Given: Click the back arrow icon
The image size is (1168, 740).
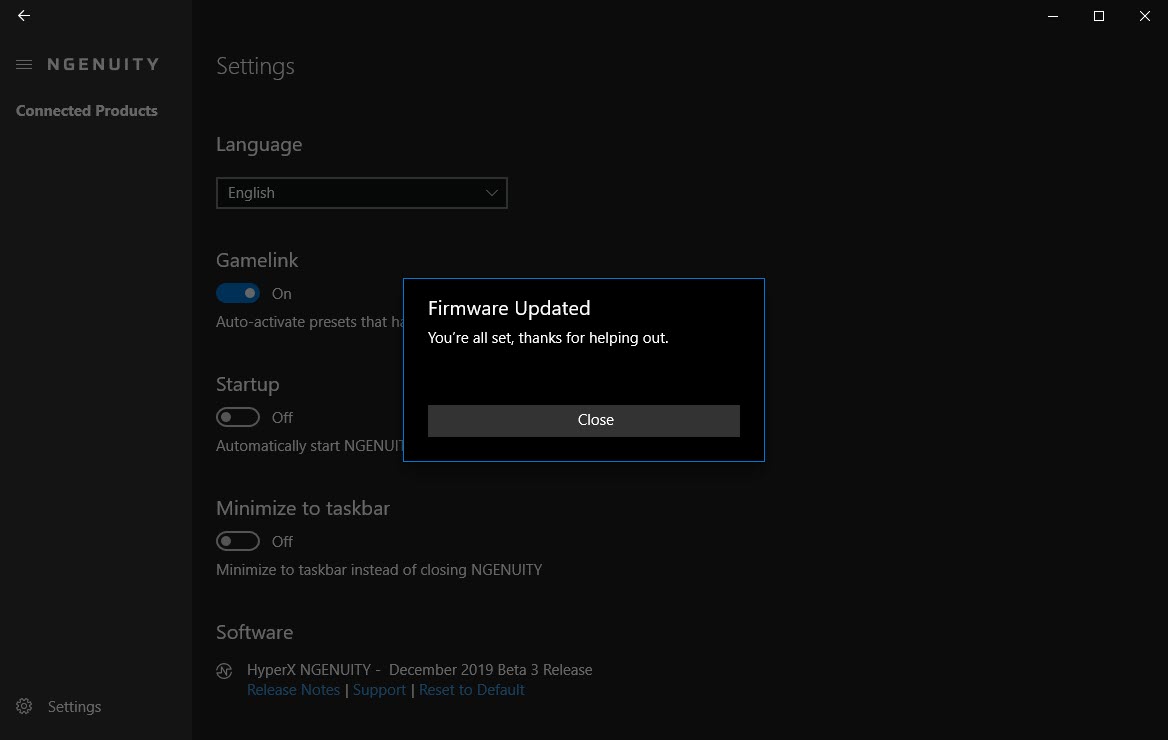Looking at the screenshot, I should [x=24, y=16].
